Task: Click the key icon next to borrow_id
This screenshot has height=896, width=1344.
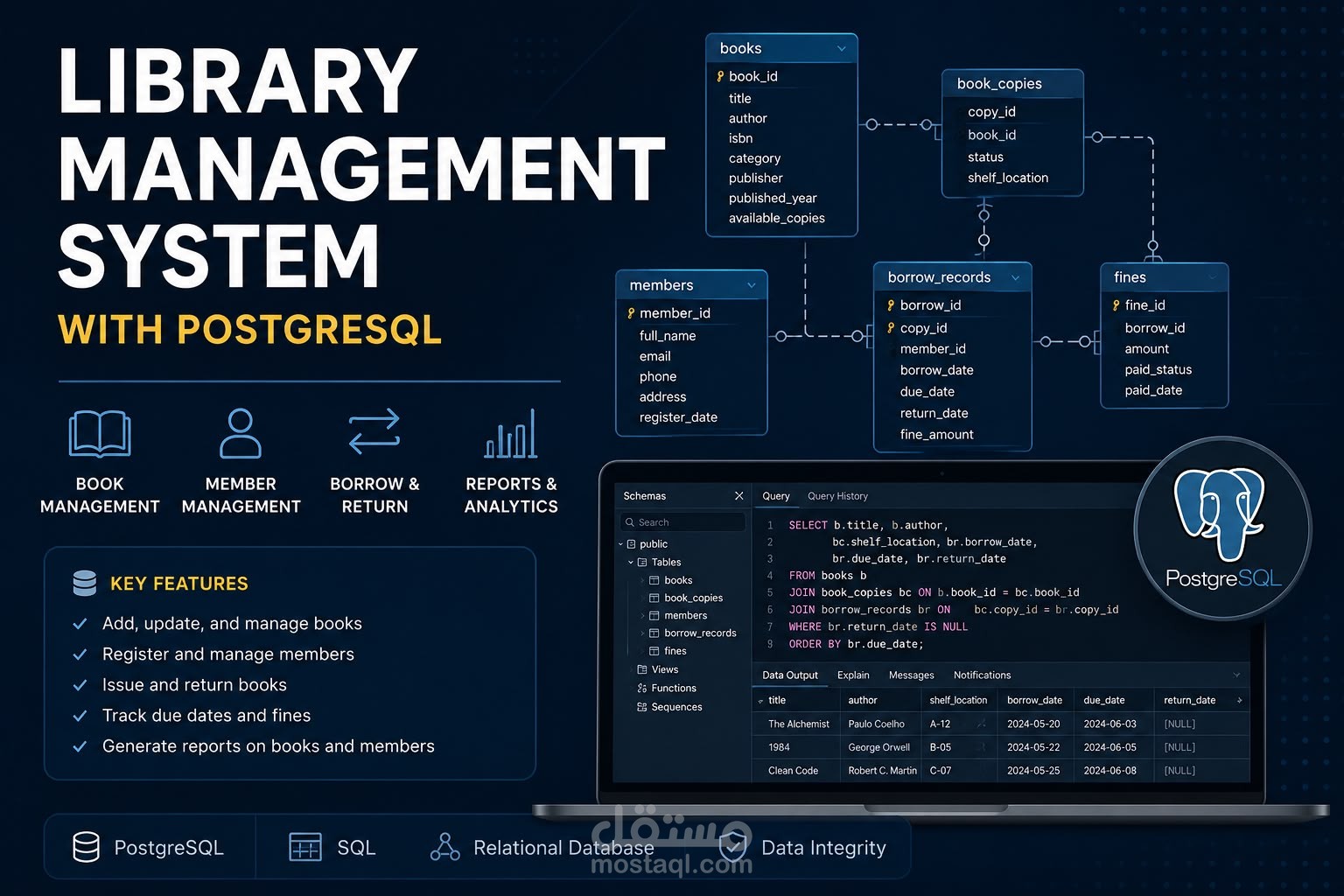Action: [x=891, y=305]
